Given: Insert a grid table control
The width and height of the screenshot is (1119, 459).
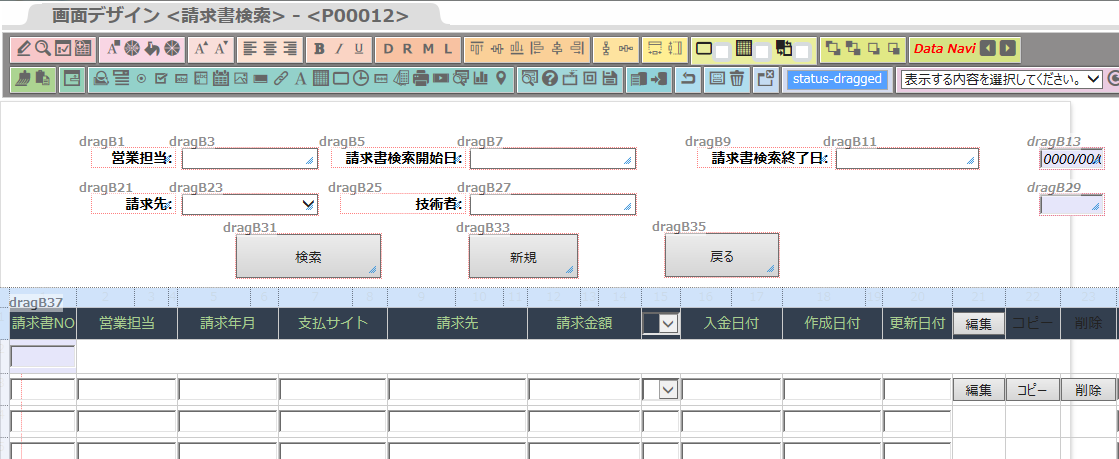Looking at the screenshot, I should [x=320, y=79].
